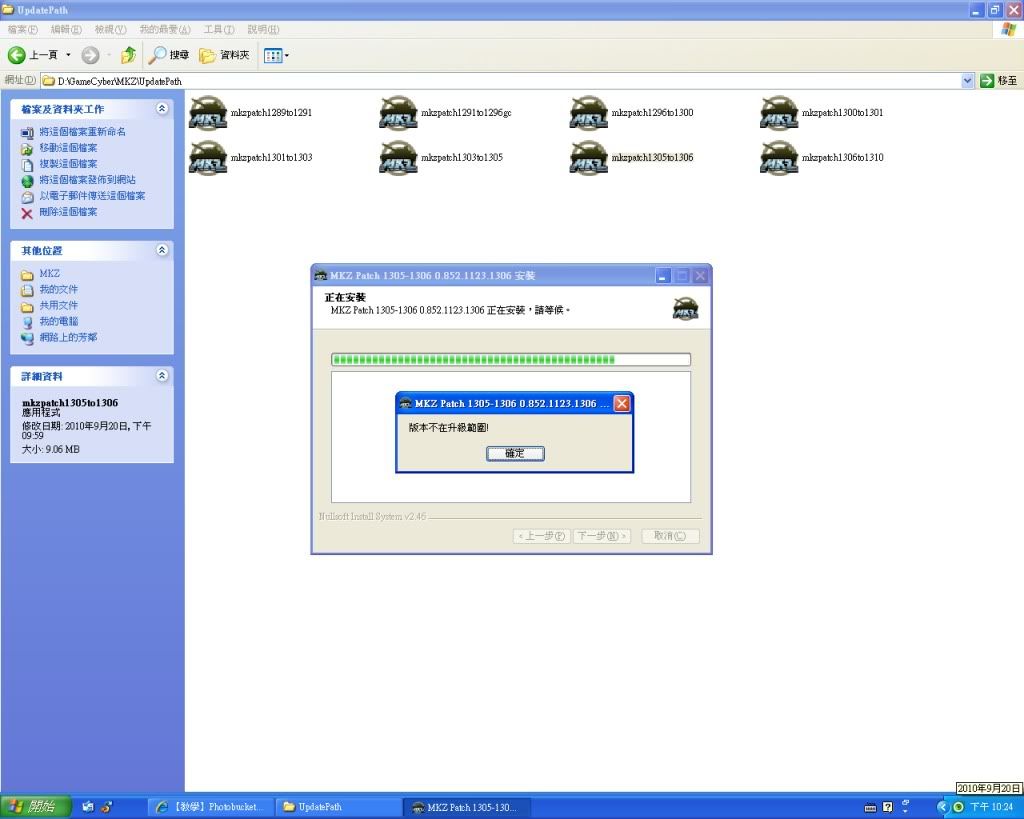Select the mkzpatch1289to1291 file icon
1024x819 pixels.
tap(208, 113)
